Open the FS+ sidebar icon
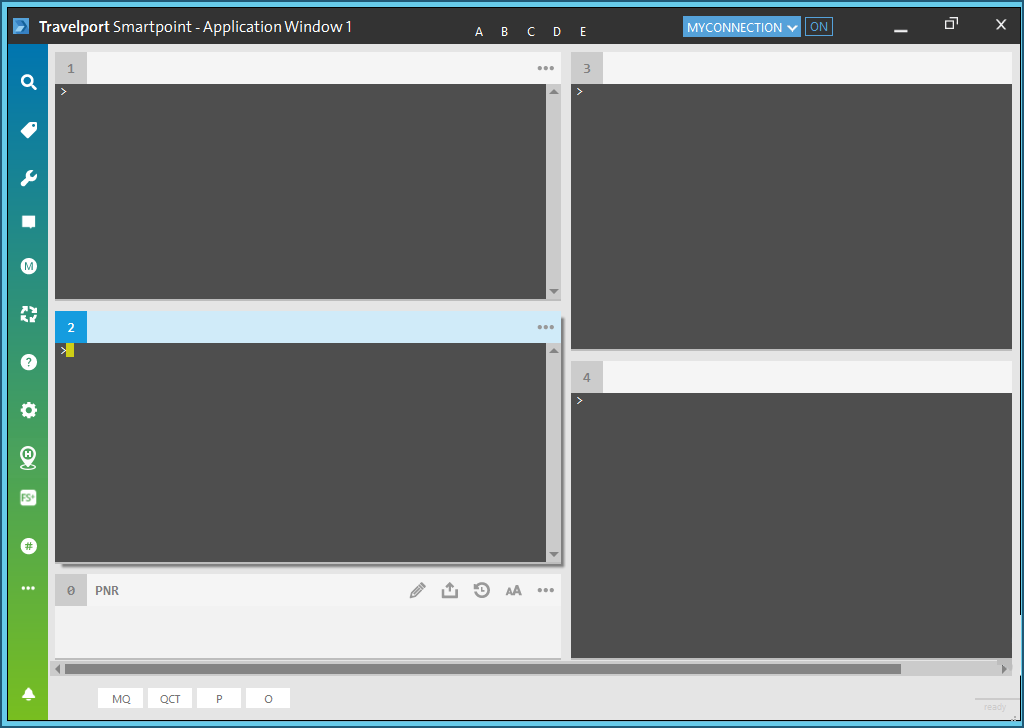The image size is (1024, 728). click(x=29, y=497)
